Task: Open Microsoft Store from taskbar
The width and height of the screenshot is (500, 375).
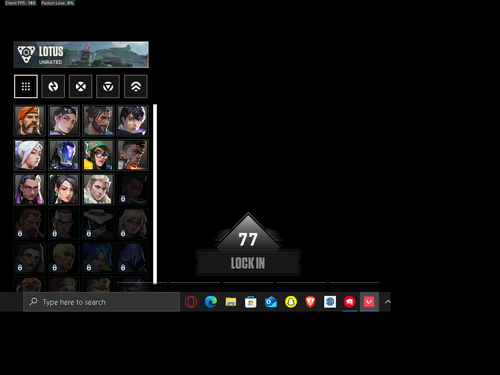Action: 251,302
